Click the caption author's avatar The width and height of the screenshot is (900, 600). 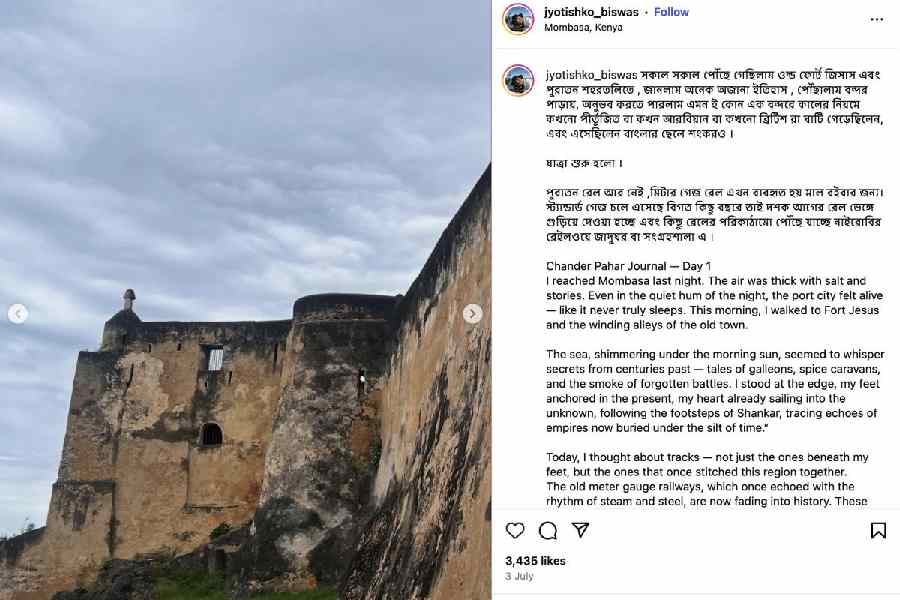518,80
